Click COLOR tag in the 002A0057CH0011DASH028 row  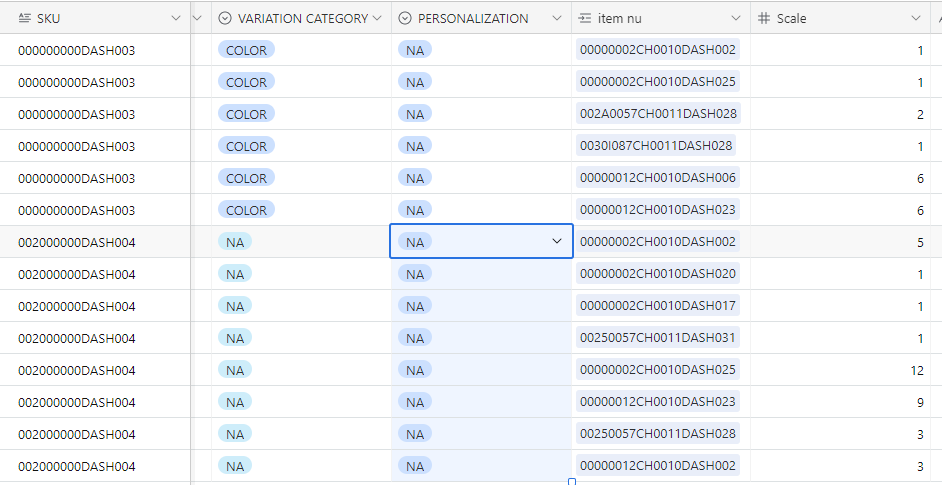pos(246,114)
